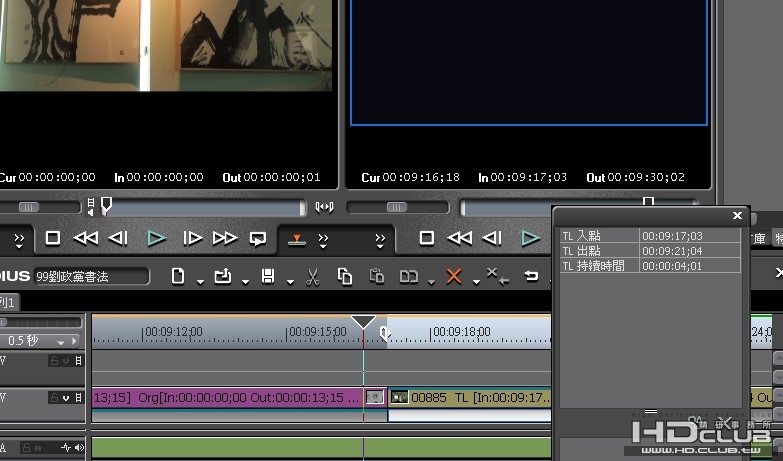Open the replace clip dropdown arrow
This screenshot has height=461, width=783.
pyautogui.click(x=431, y=282)
